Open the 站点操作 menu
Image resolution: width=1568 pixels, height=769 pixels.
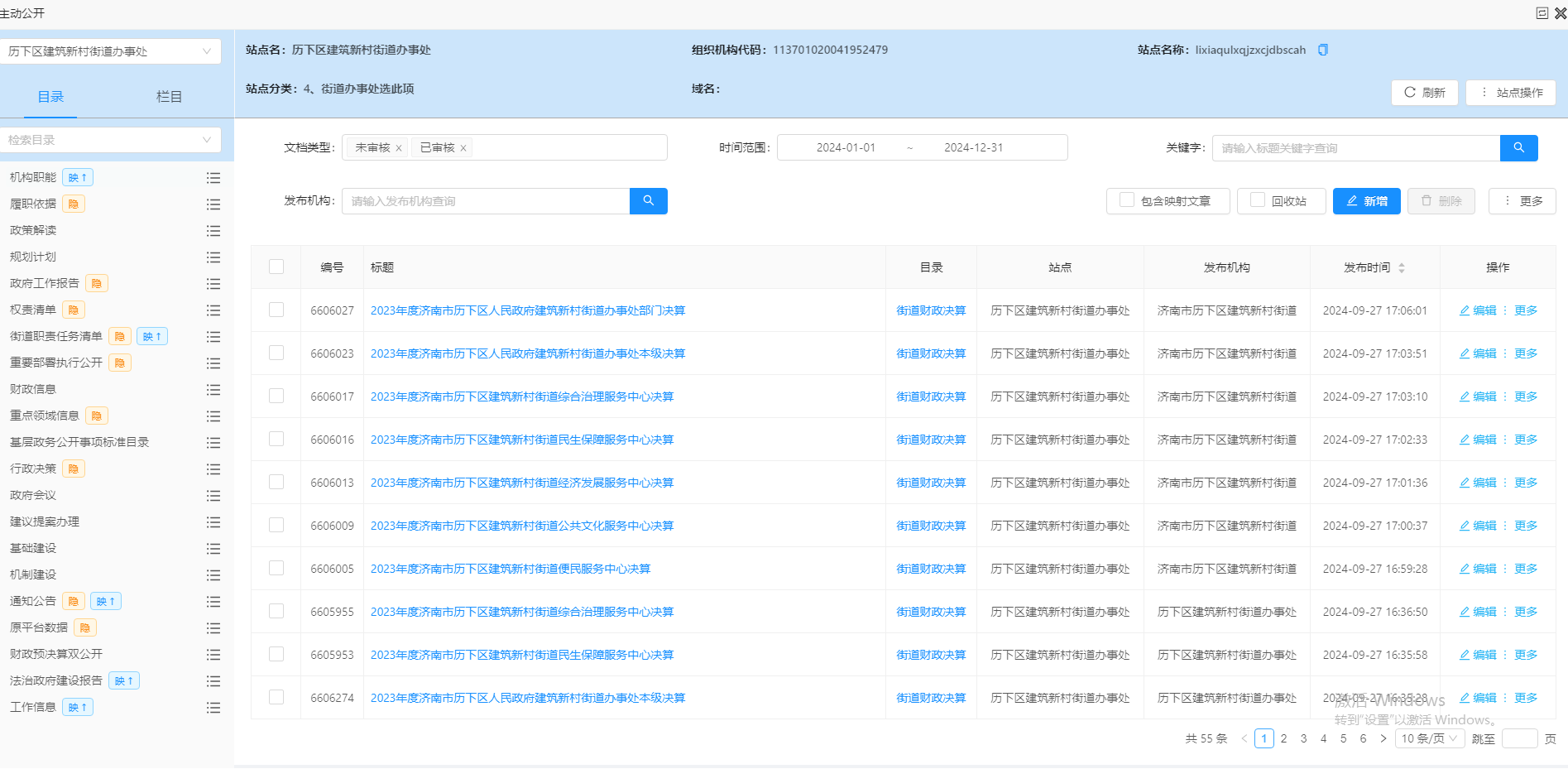pyautogui.click(x=1511, y=93)
